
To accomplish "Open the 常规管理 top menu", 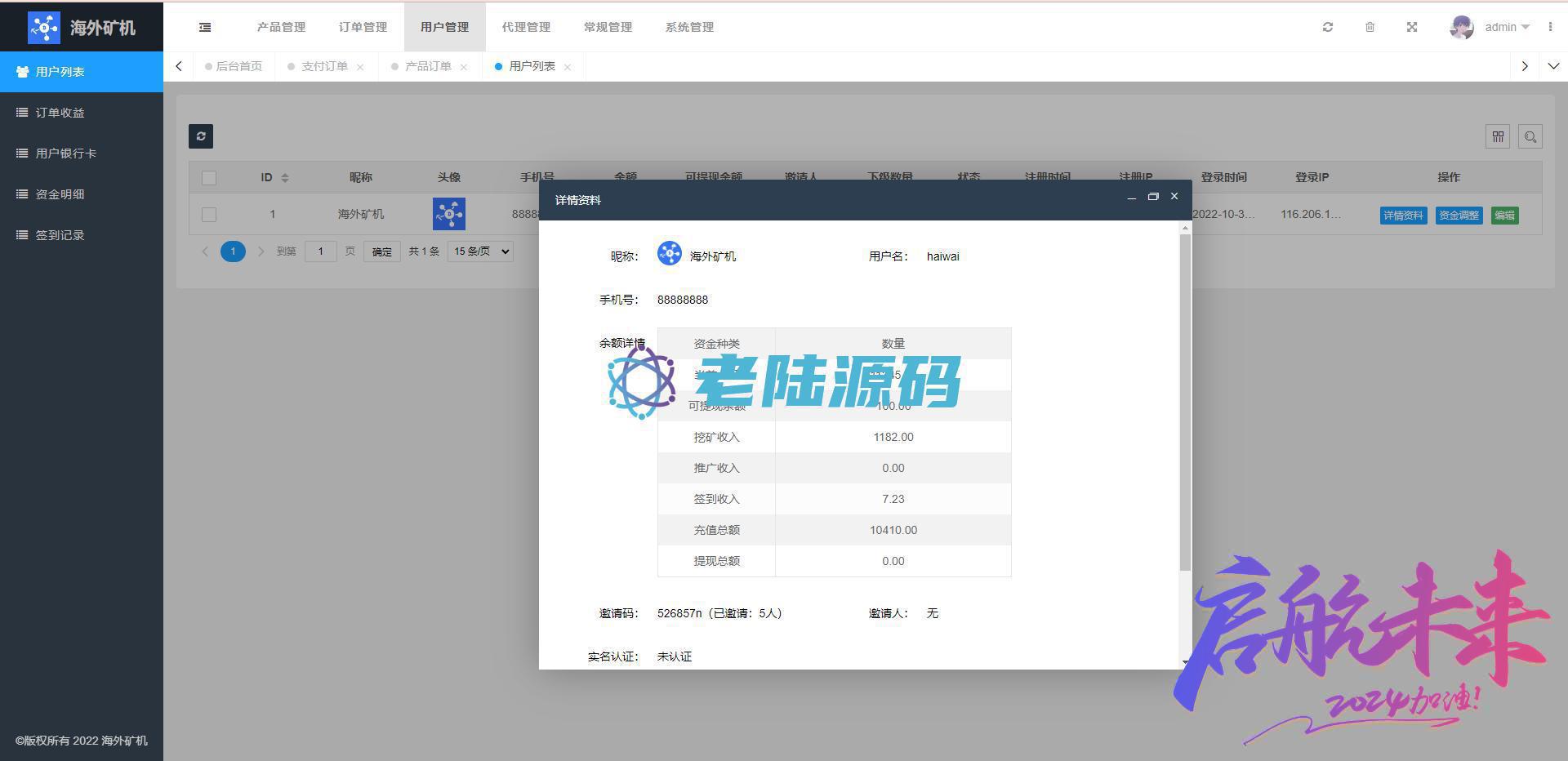I will click(608, 27).
